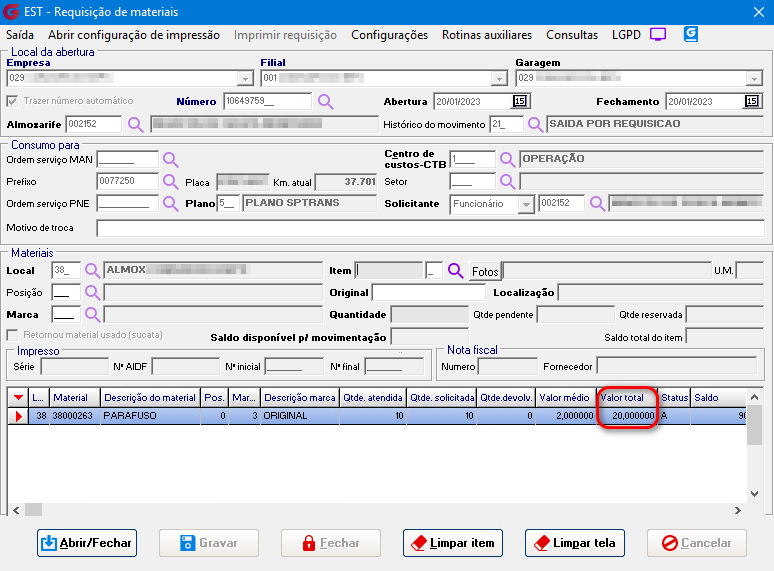Image resolution: width=774 pixels, height=571 pixels.
Task: Open Abrir configuração de impressão menu
Action: pyautogui.click(x=134, y=35)
